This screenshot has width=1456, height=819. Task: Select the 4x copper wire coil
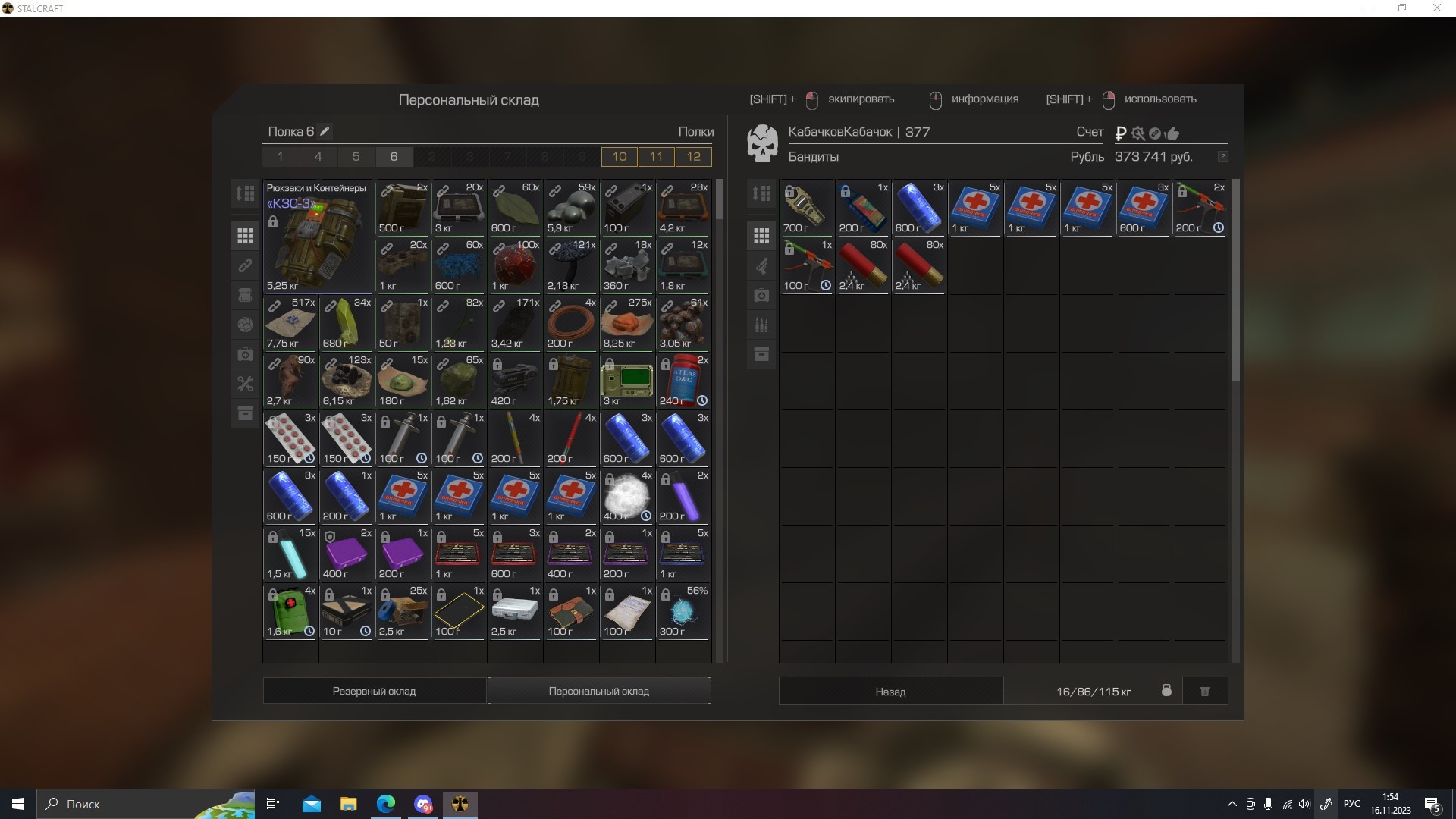click(x=571, y=323)
